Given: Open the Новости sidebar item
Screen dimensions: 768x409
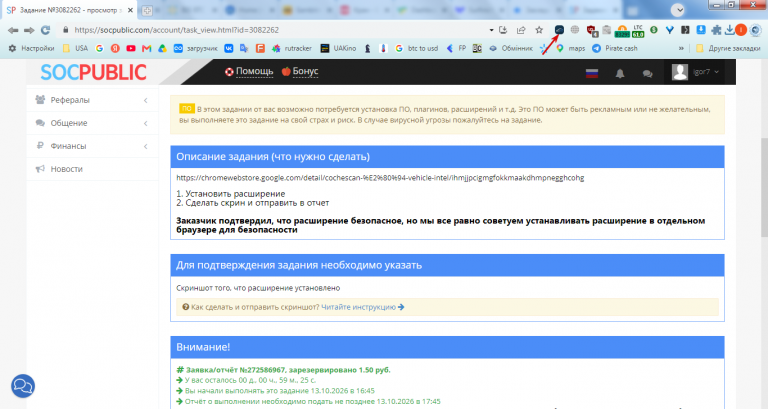Looking at the screenshot, I should tap(92, 169).
